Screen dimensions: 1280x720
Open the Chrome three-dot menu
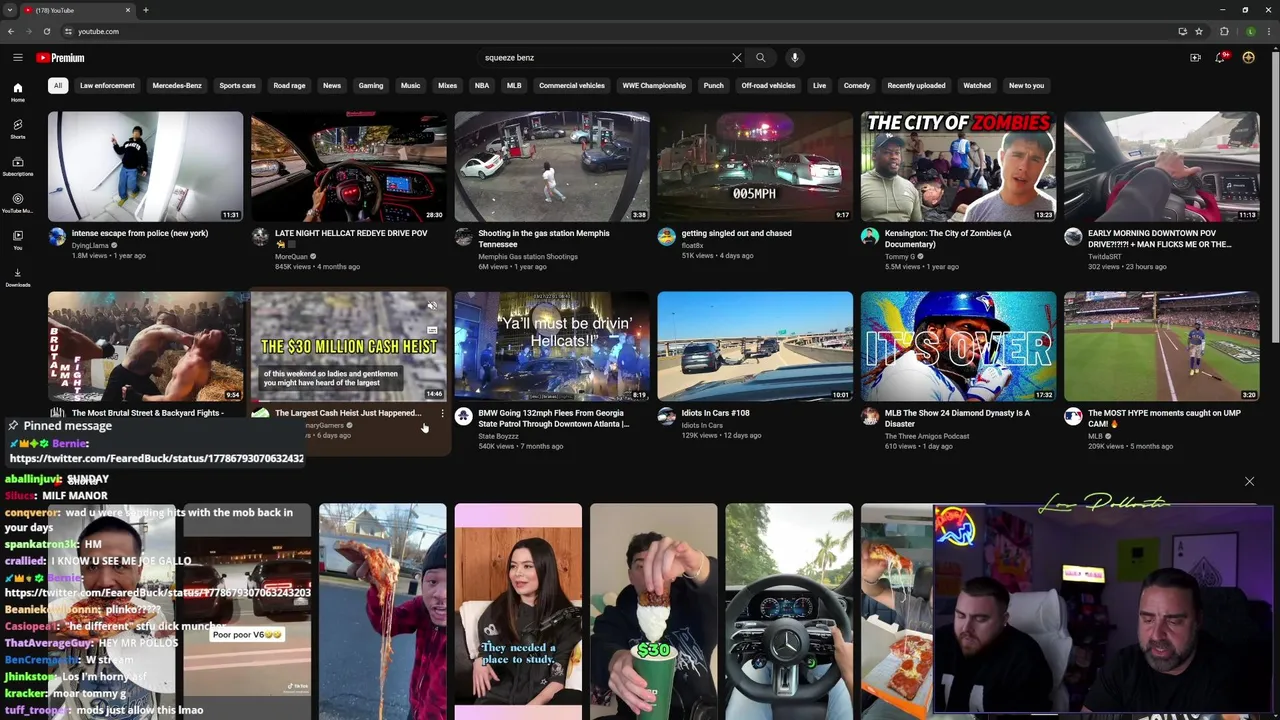(1268, 31)
